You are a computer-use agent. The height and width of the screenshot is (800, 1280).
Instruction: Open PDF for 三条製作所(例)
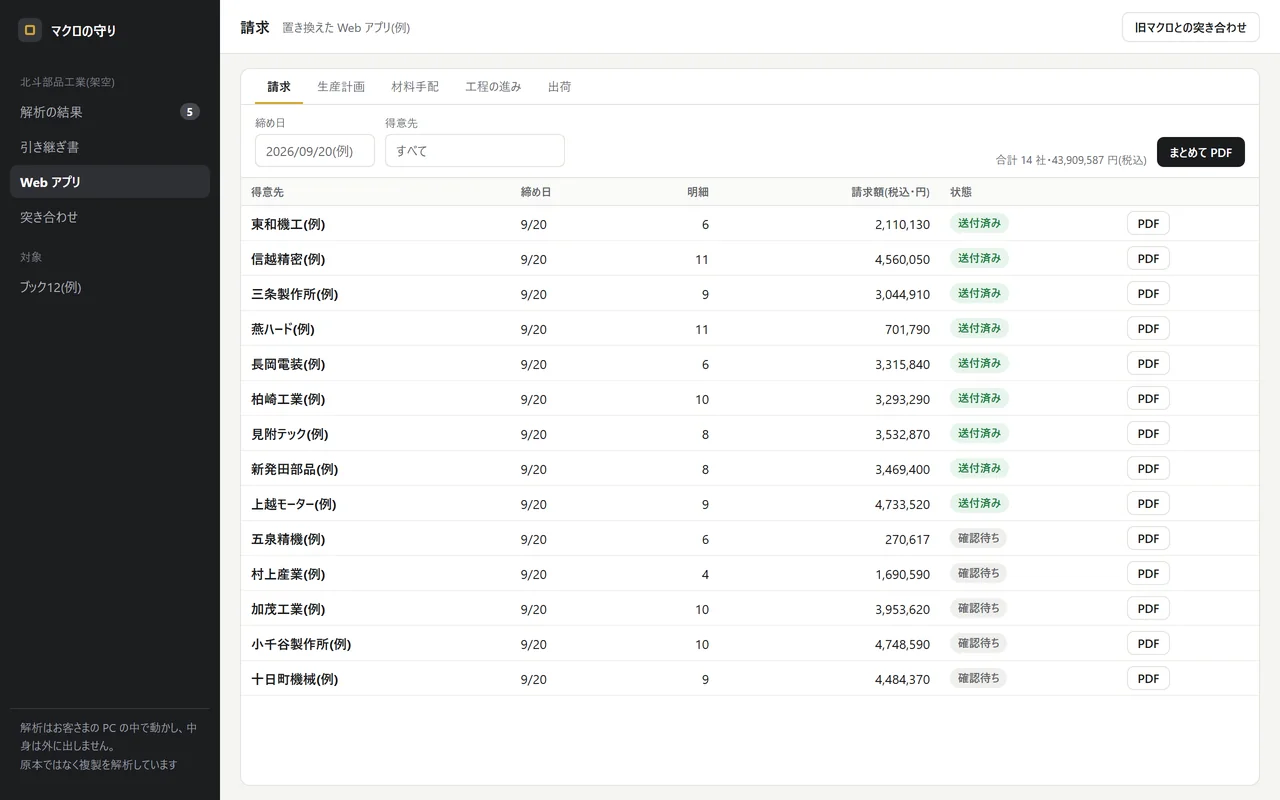[1148, 294]
